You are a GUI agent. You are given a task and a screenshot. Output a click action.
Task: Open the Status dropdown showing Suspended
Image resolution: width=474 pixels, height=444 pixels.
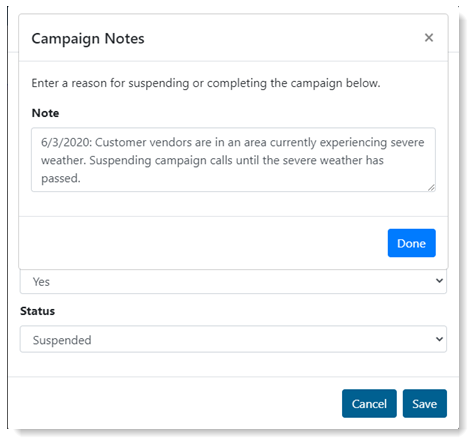(233, 339)
